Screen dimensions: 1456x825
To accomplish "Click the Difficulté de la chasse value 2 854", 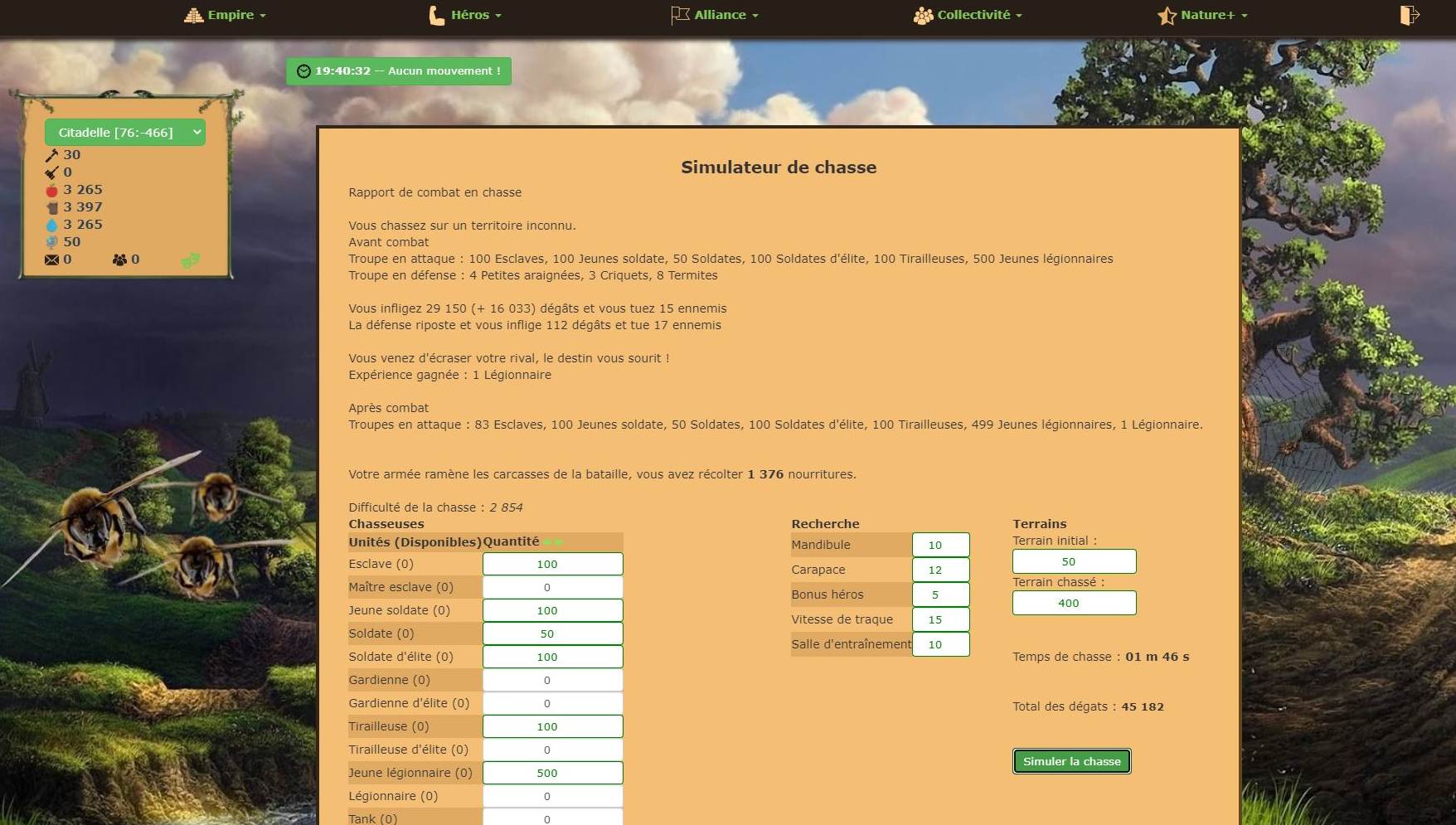I will [x=506, y=507].
